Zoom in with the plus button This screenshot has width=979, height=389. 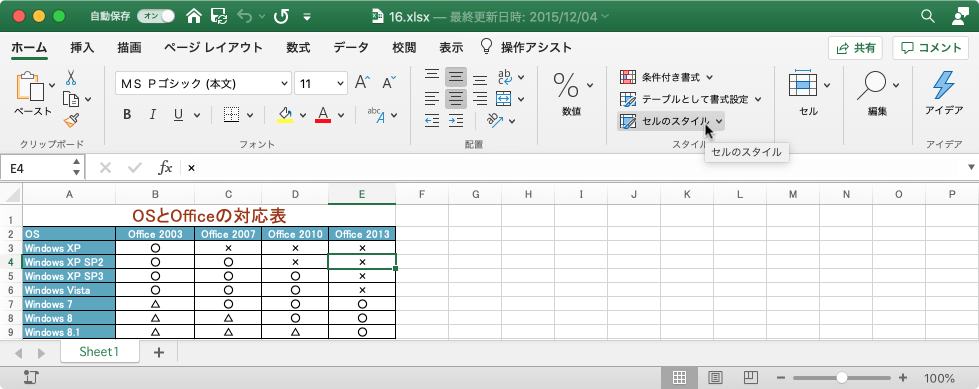[902, 378]
